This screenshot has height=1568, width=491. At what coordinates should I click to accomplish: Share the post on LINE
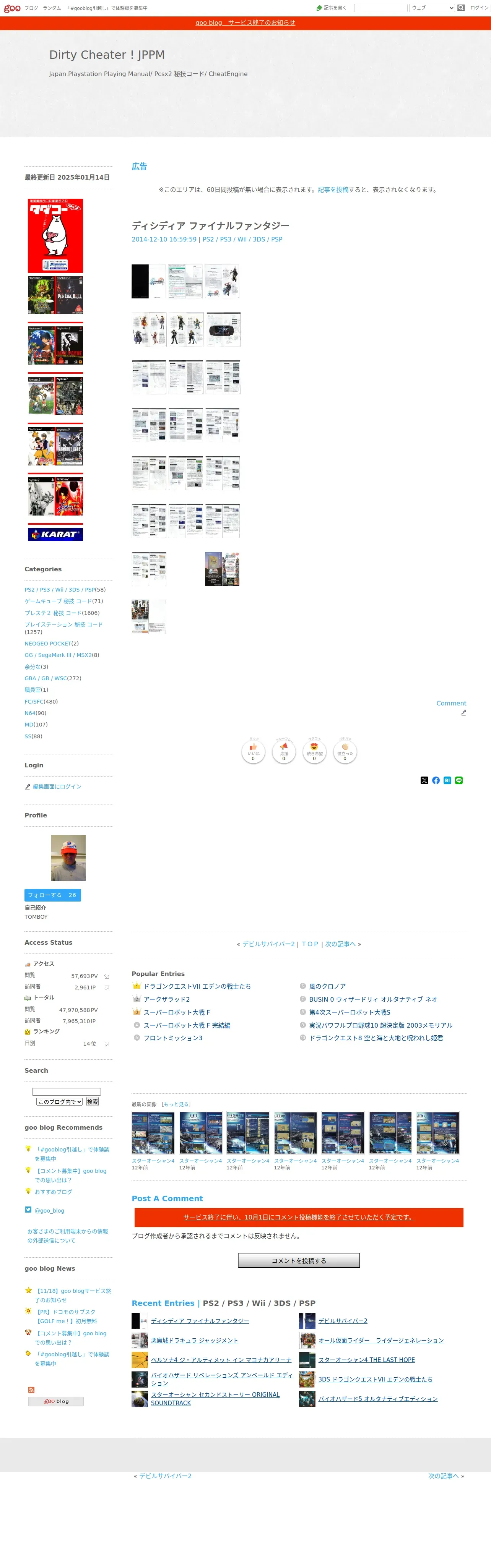tap(459, 780)
